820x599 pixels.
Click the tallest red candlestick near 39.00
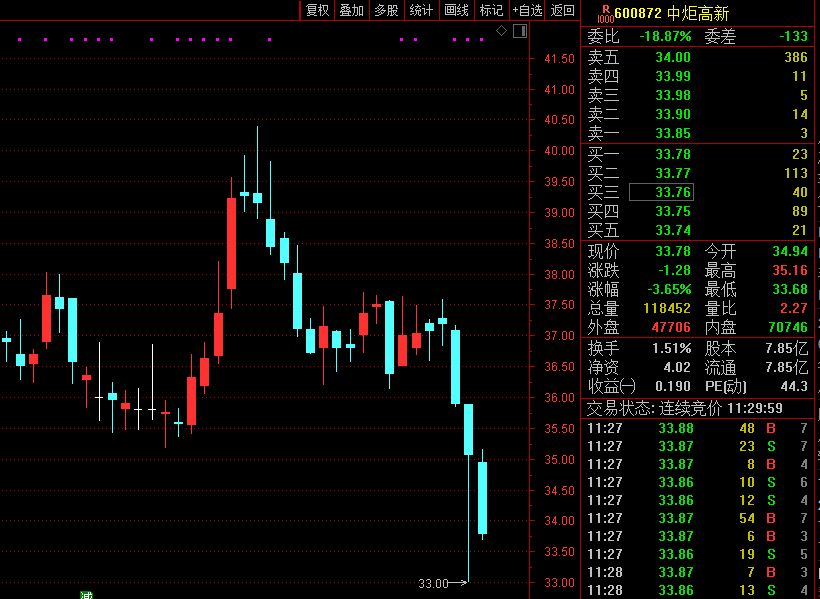tap(232, 243)
